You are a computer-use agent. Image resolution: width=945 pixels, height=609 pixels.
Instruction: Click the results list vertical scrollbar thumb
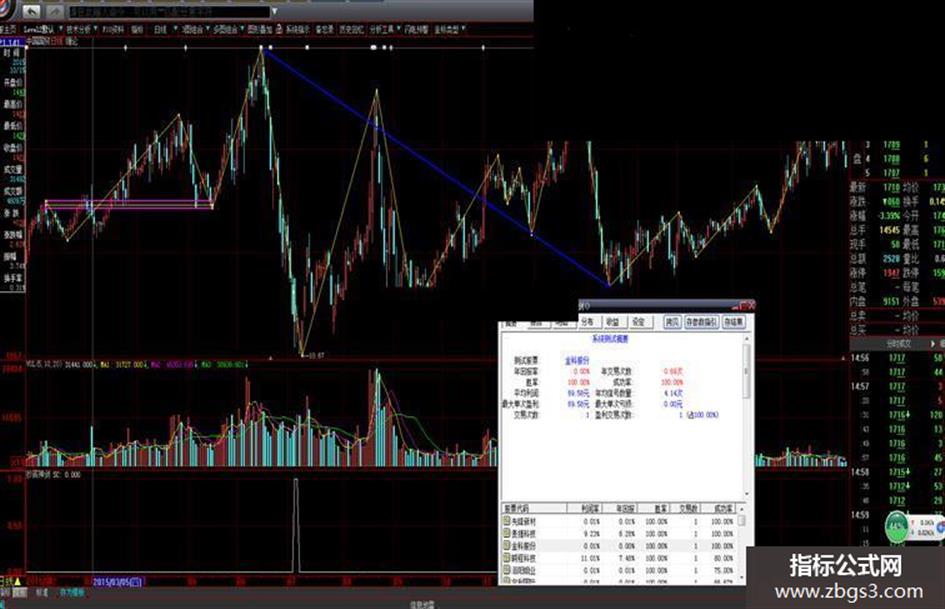click(742, 520)
